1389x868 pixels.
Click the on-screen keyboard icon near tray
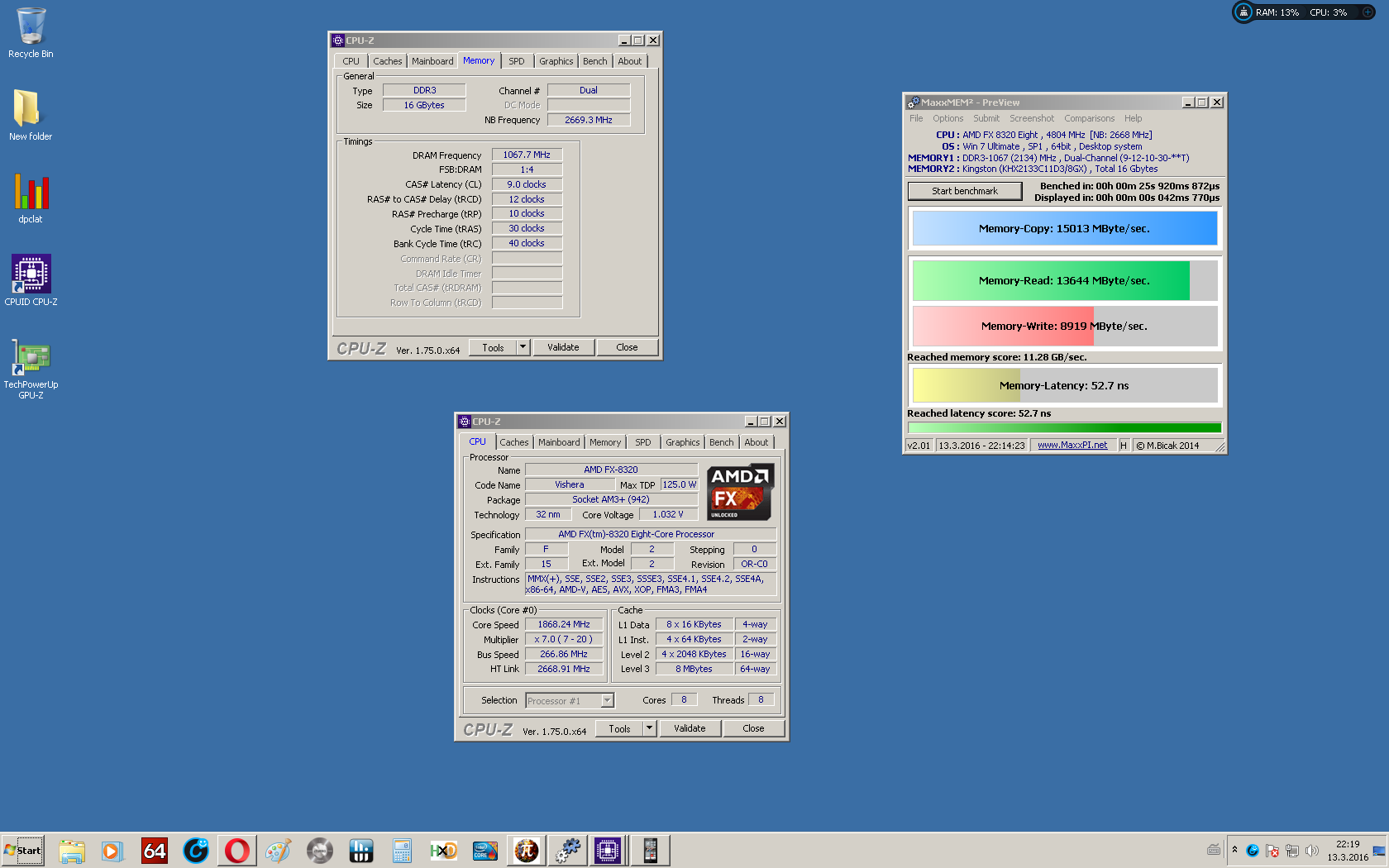tap(1214, 850)
